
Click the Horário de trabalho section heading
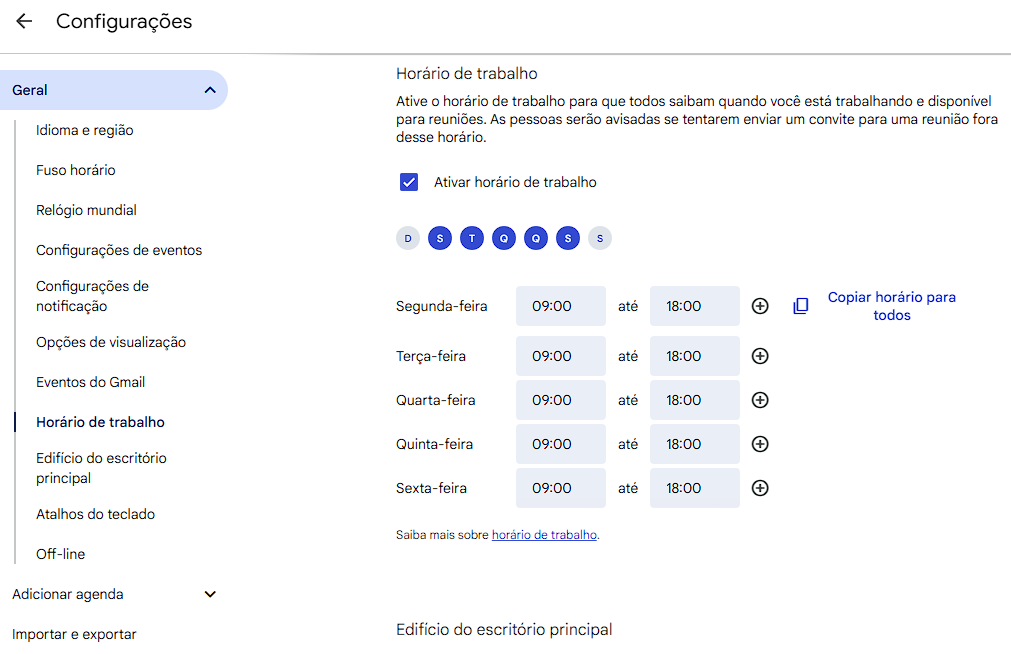click(467, 74)
